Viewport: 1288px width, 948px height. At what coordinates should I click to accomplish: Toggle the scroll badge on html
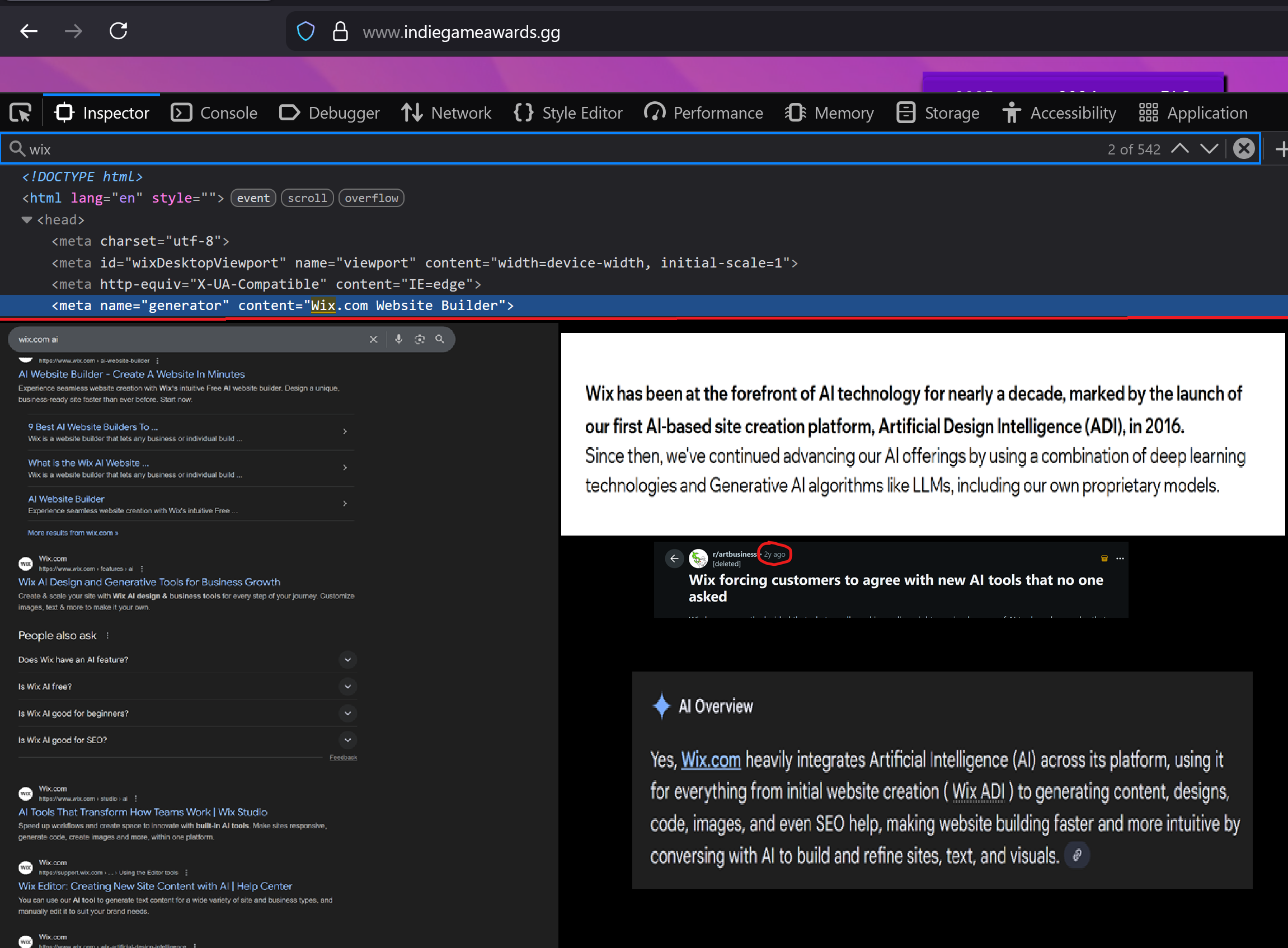tap(307, 198)
